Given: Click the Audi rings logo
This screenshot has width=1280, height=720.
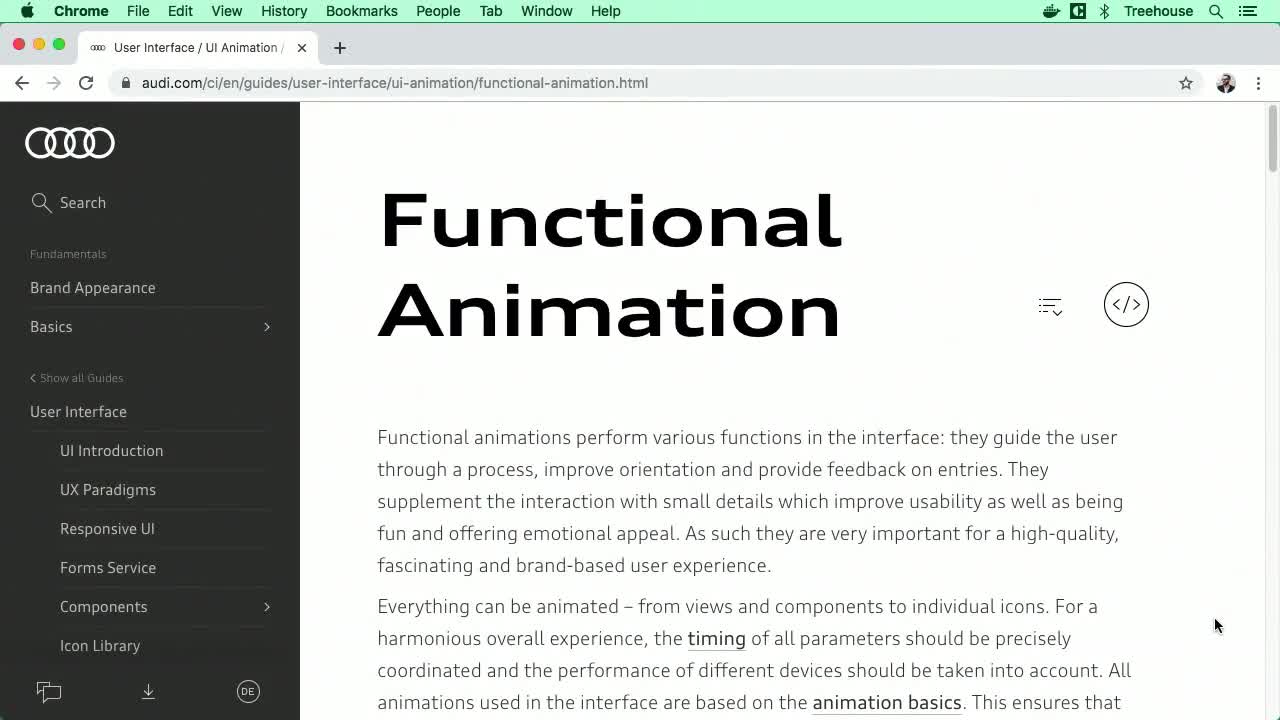Looking at the screenshot, I should pyautogui.click(x=70, y=143).
